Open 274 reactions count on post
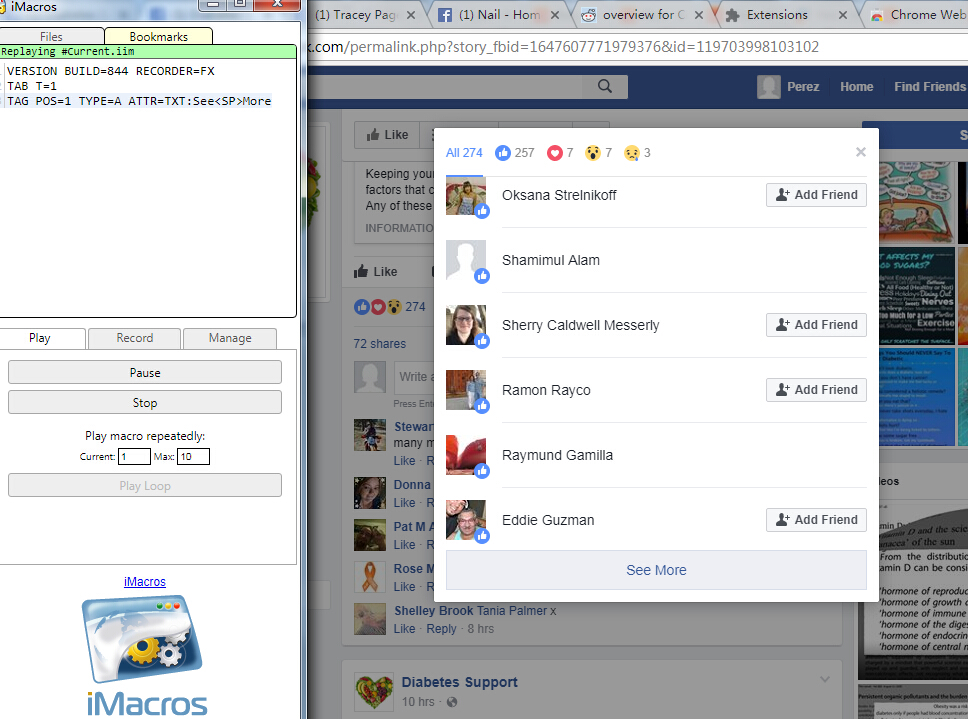968x719 pixels. pyautogui.click(x=415, y=306)
